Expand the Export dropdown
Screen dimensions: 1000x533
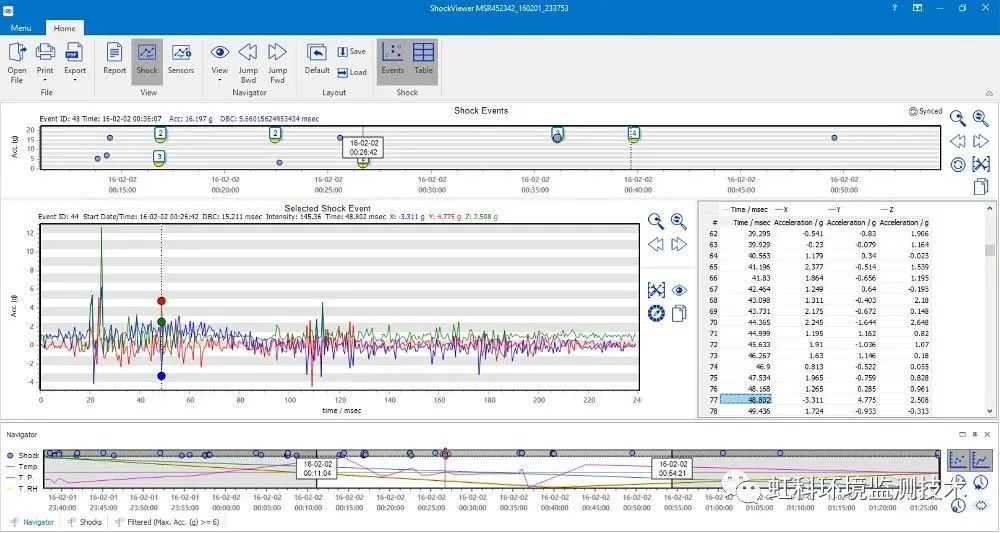coord(75,80)
